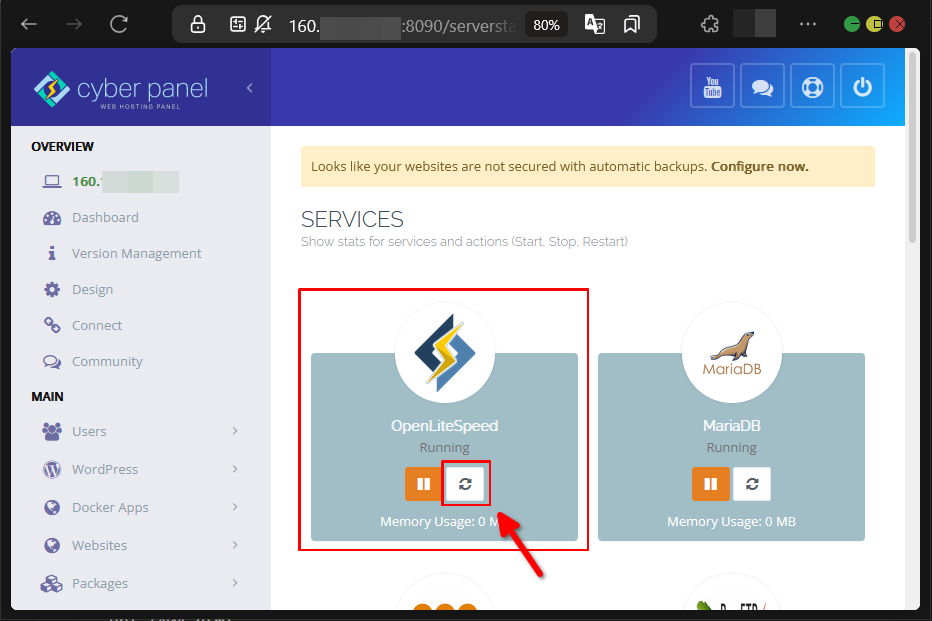Open the browser three-dots menu
The height and width of the screenshot is (621, 932).
coord(808,24)
